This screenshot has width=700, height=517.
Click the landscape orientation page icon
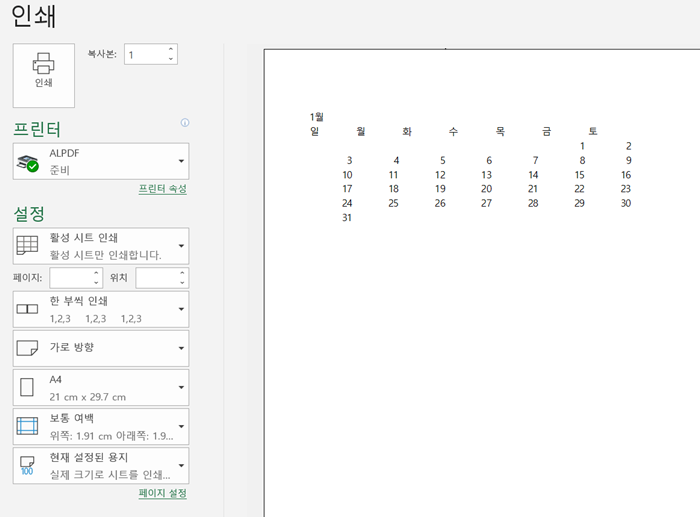click(27, 348)
